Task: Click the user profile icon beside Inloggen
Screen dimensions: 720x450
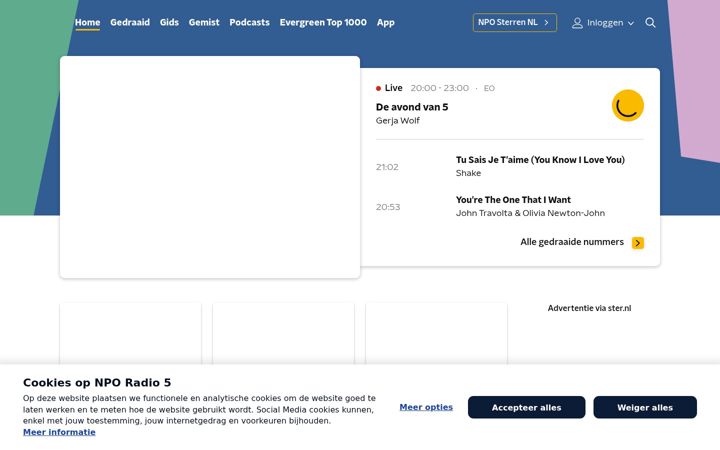Action: pos(577,23)
